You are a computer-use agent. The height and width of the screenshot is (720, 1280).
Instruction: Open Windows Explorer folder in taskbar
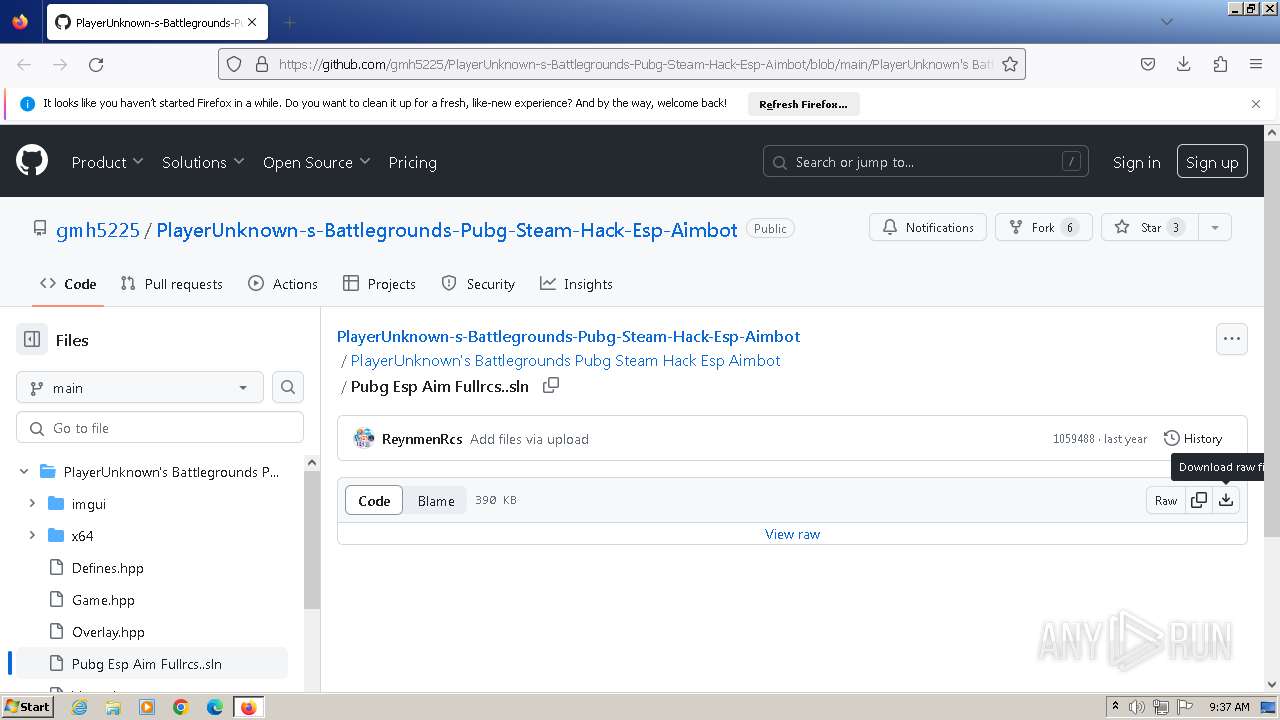click(x=113, y=707)
